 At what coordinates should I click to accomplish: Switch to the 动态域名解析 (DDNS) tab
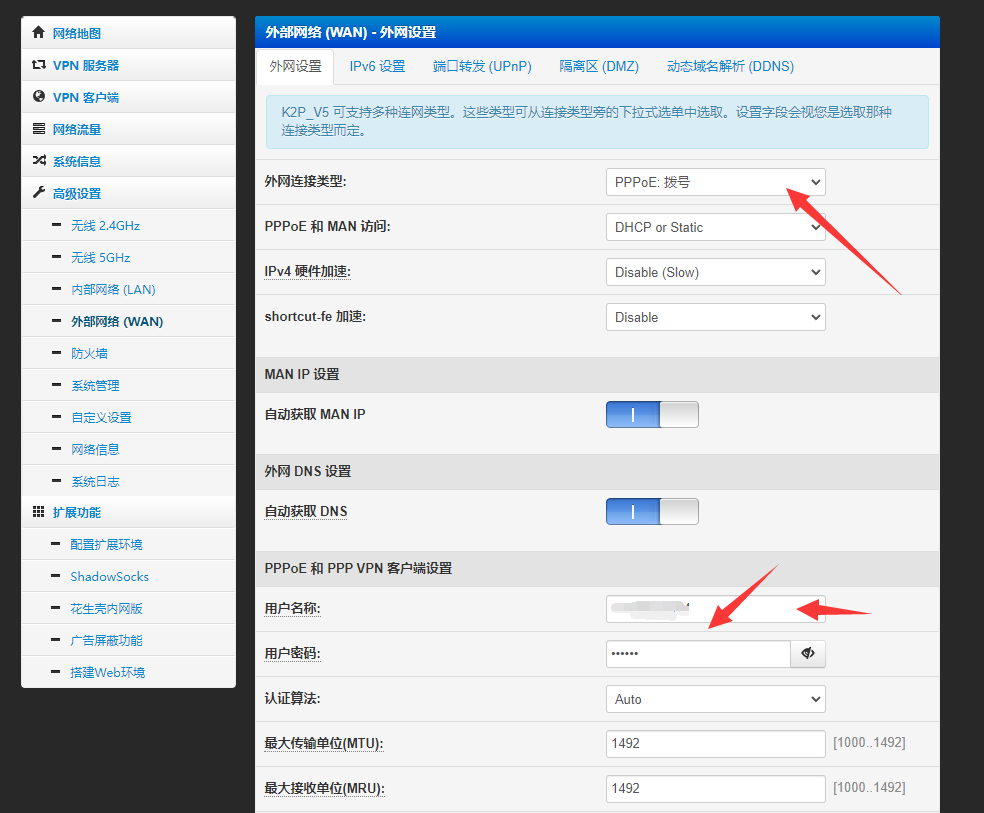(730, 66)
